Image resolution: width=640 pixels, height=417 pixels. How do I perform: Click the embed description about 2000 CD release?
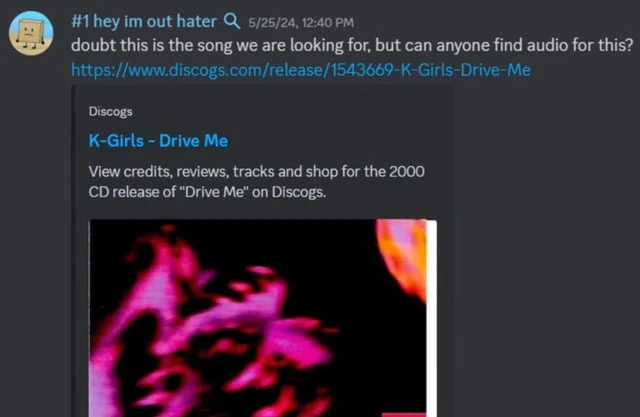[256, 182]
